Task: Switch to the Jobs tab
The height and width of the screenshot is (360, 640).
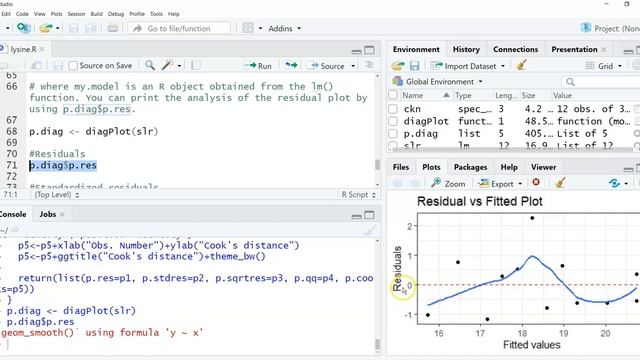Action: click(48, 214)
